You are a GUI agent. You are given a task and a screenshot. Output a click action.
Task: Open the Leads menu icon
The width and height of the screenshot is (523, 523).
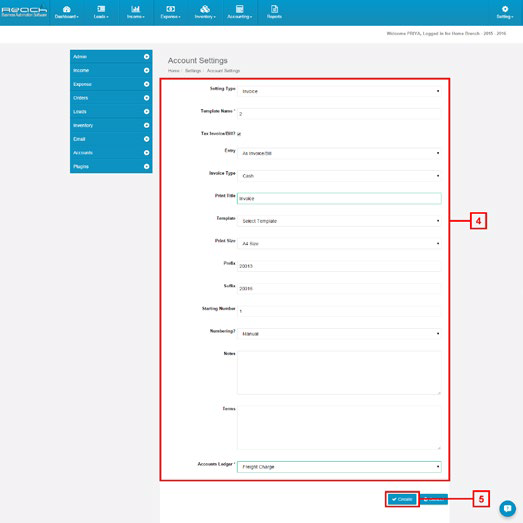point(101,9)
